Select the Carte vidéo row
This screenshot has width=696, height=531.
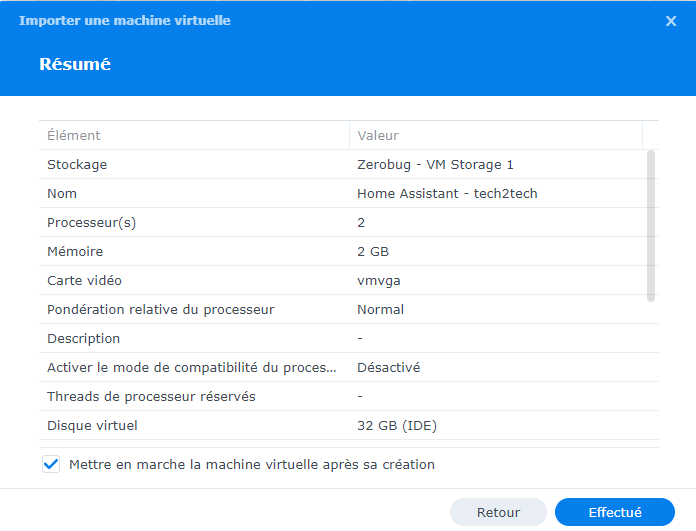(349, 280)
